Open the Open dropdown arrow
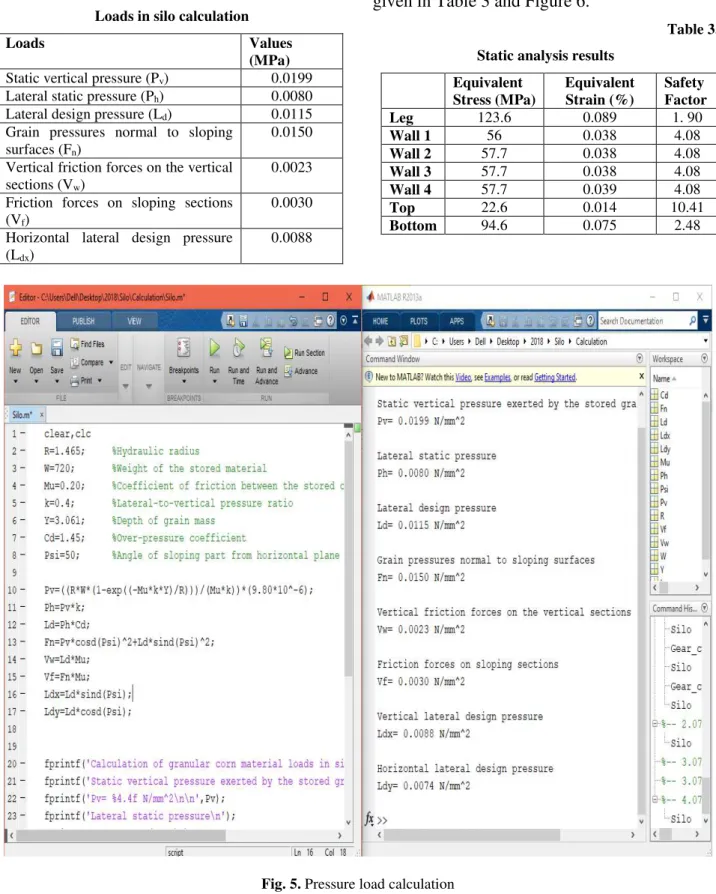Screen dimensions: 716x894 pyautogui.click(x=36, y=381)
